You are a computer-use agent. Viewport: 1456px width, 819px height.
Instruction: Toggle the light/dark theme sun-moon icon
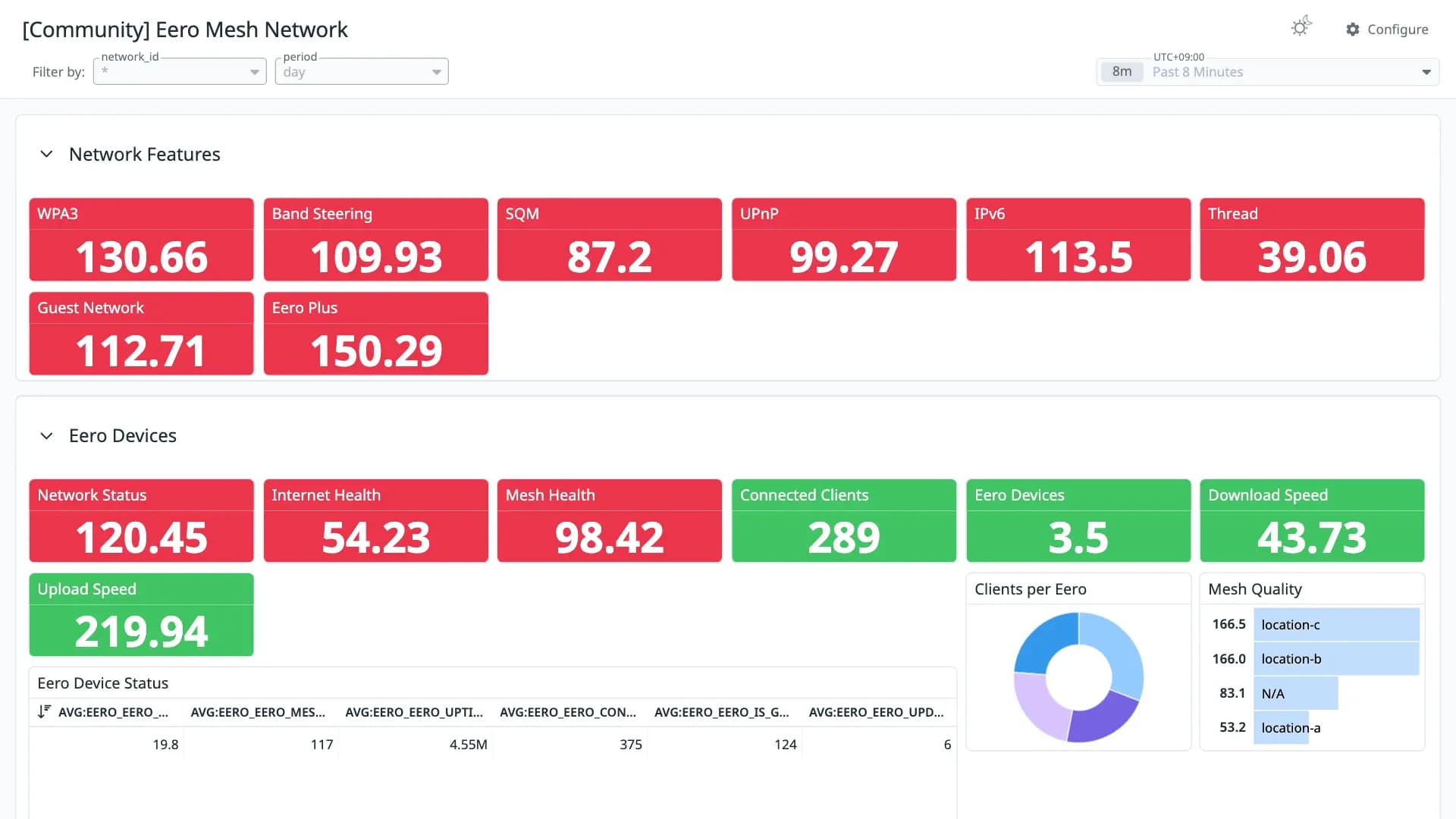[x=1301, y=27]
